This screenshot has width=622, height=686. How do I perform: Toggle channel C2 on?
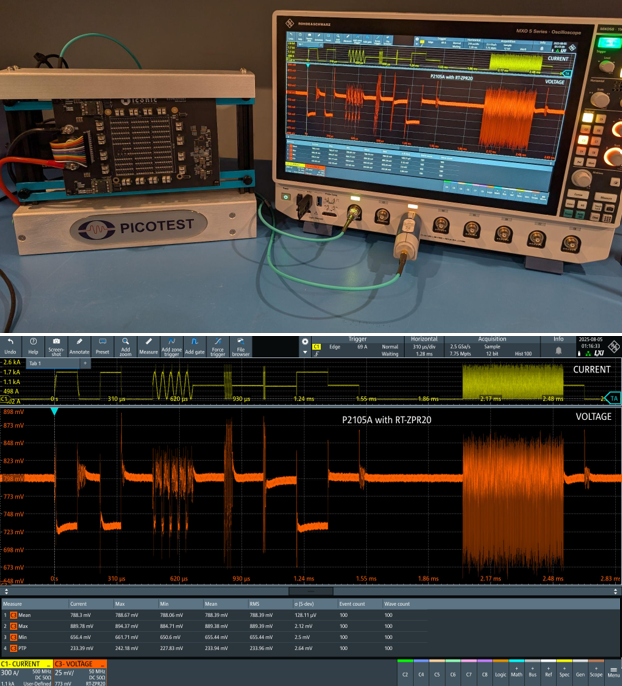pos(405,673)
